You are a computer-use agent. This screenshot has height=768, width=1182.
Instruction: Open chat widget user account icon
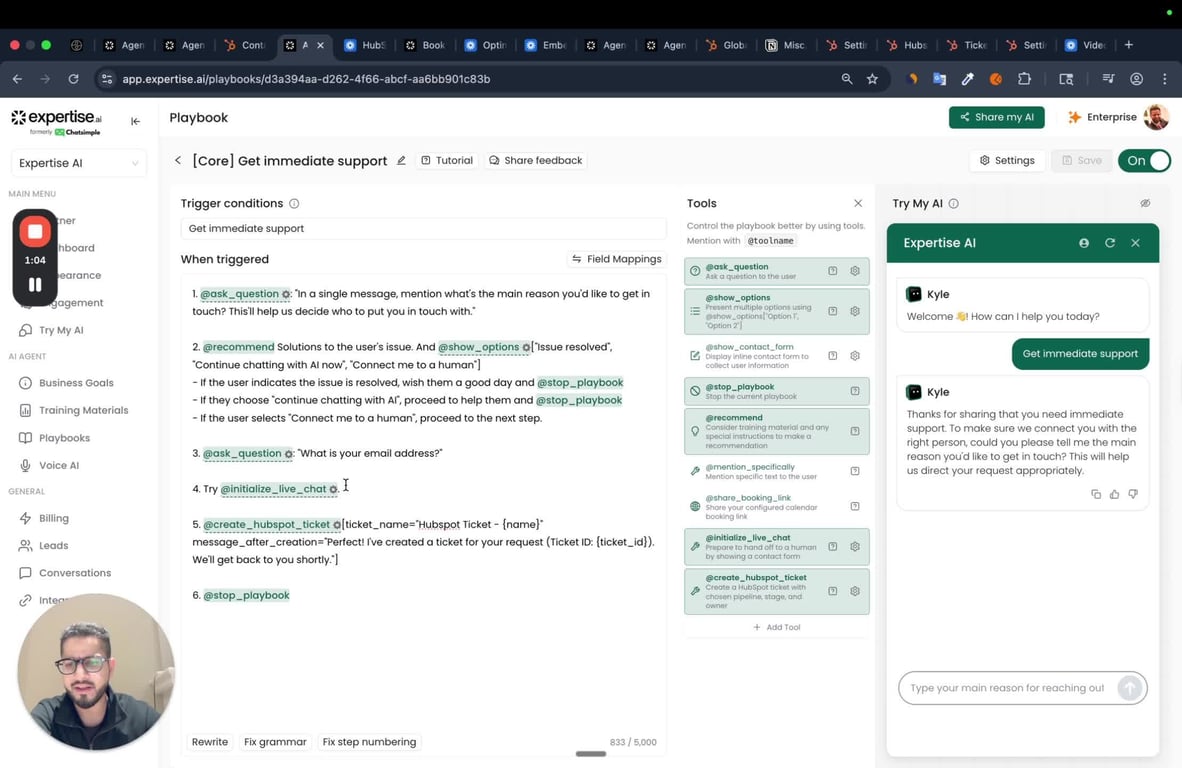1084,243
